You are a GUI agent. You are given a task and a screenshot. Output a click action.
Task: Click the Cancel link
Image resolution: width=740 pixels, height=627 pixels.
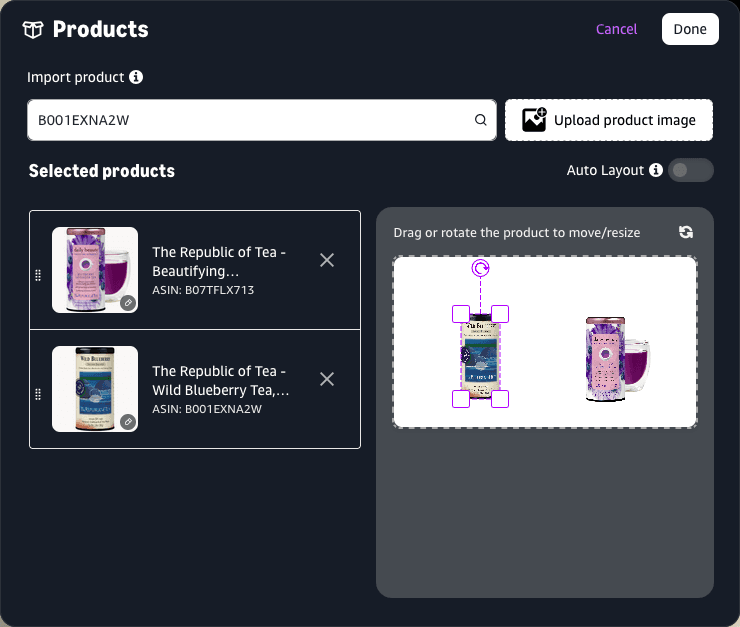(x=616, y=29)
